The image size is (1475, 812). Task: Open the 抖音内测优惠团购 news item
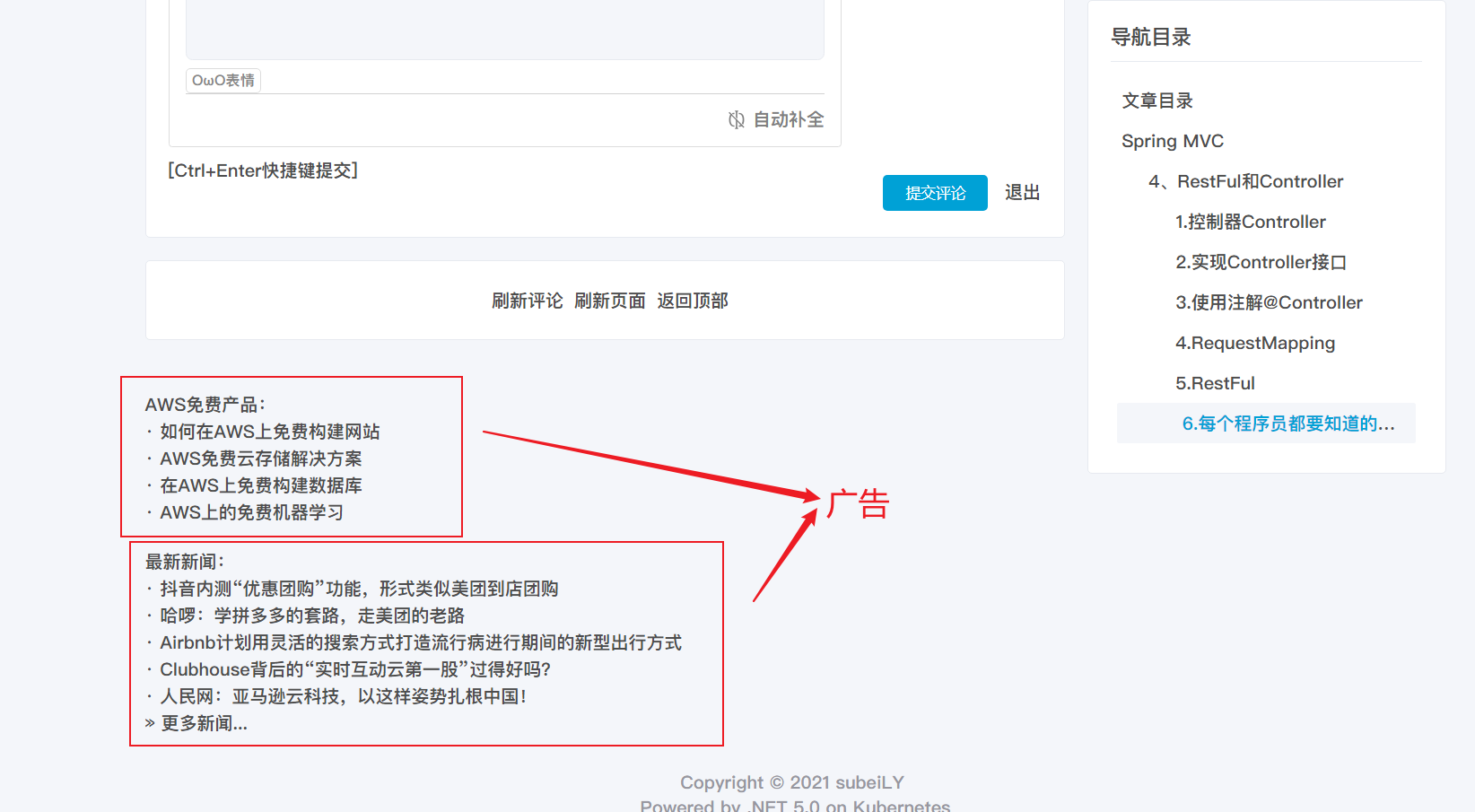[359, 589]
